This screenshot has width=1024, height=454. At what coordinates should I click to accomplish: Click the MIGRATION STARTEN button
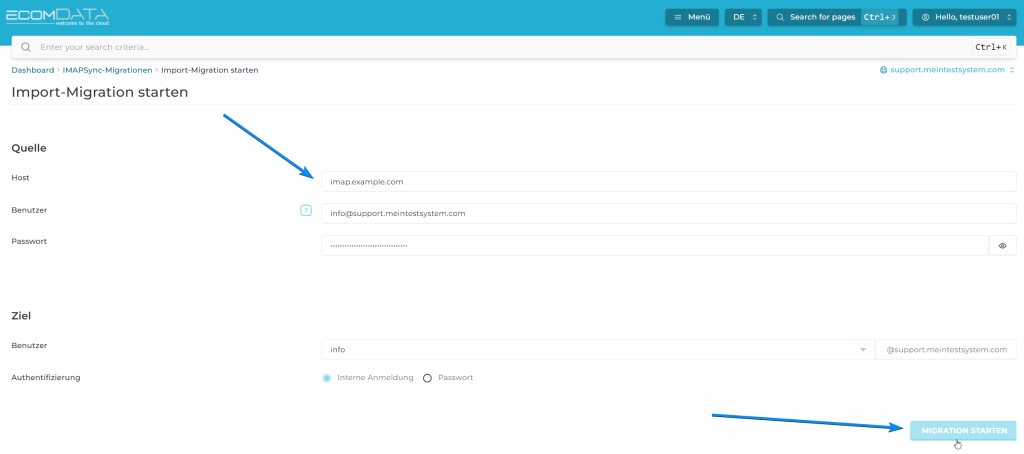click(963, 431)
